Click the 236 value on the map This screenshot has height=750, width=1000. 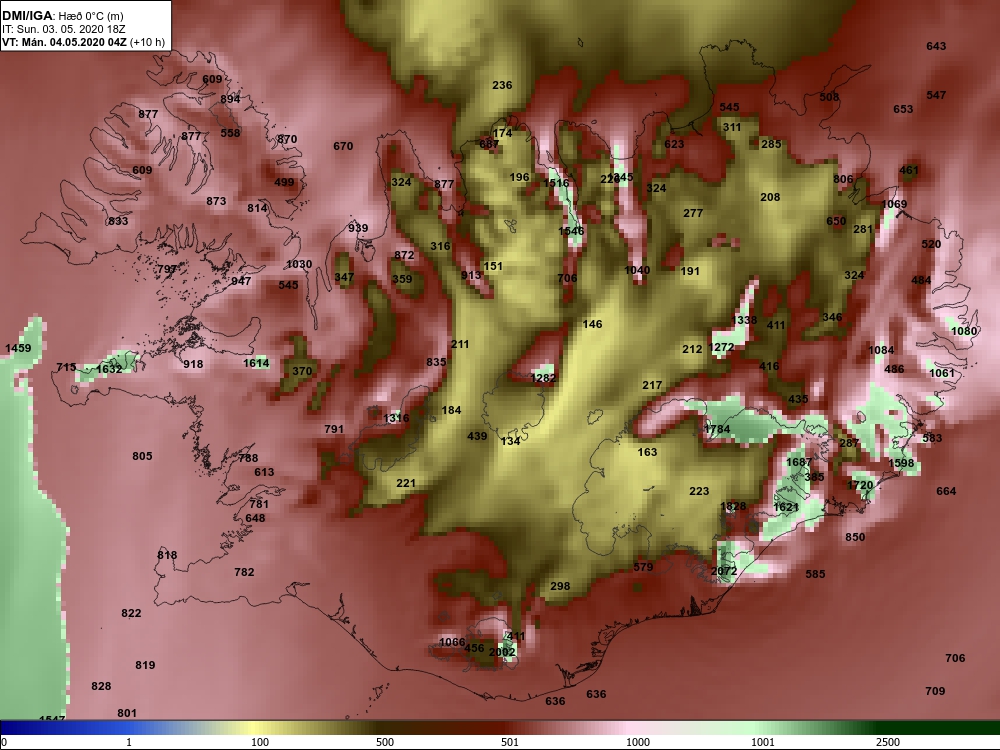[502, 85]
